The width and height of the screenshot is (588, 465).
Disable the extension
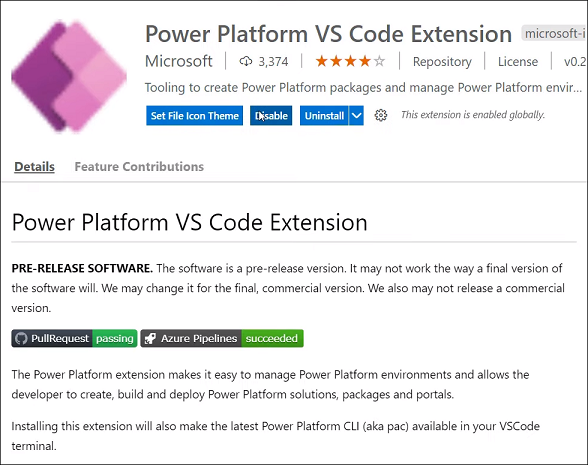[x=271, y=116]
